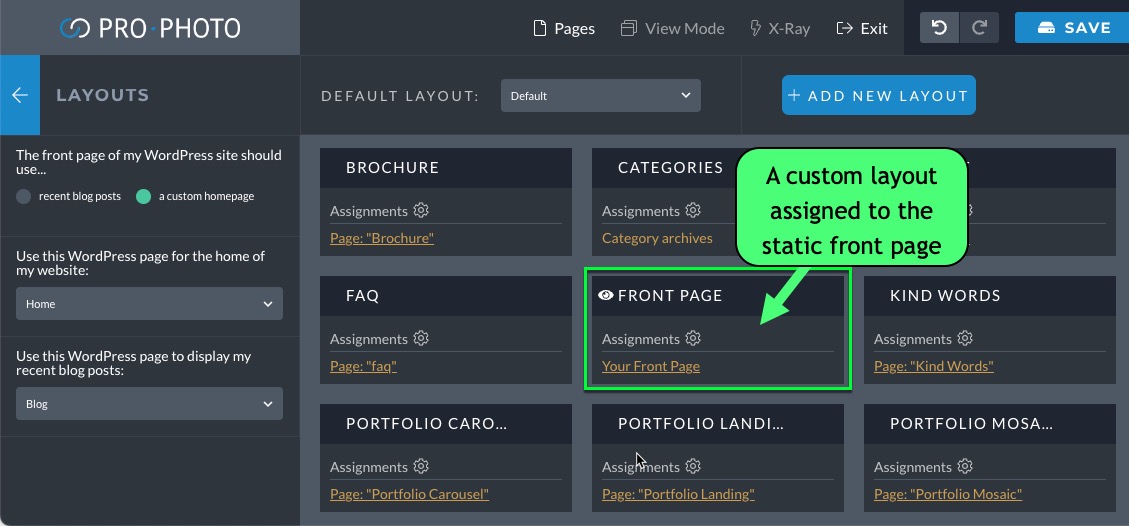
Task: Open the Page "Portfolio Landing" link
Action: pos(678,494)
